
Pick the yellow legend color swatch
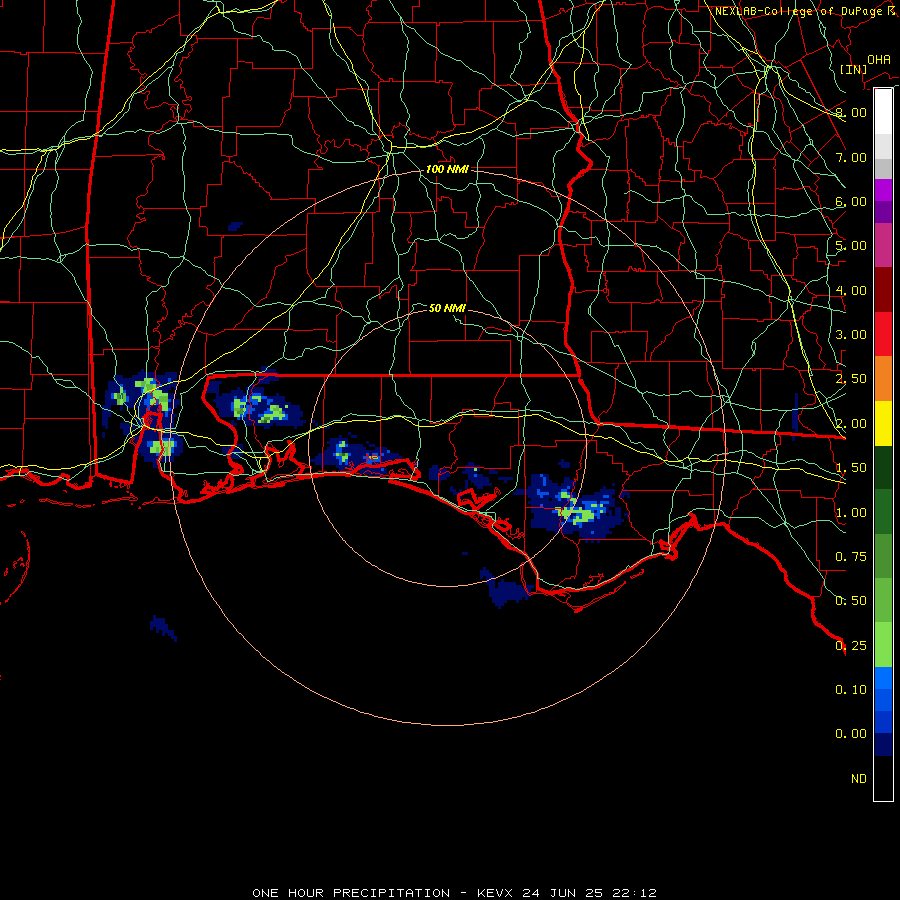click(883, 423)
